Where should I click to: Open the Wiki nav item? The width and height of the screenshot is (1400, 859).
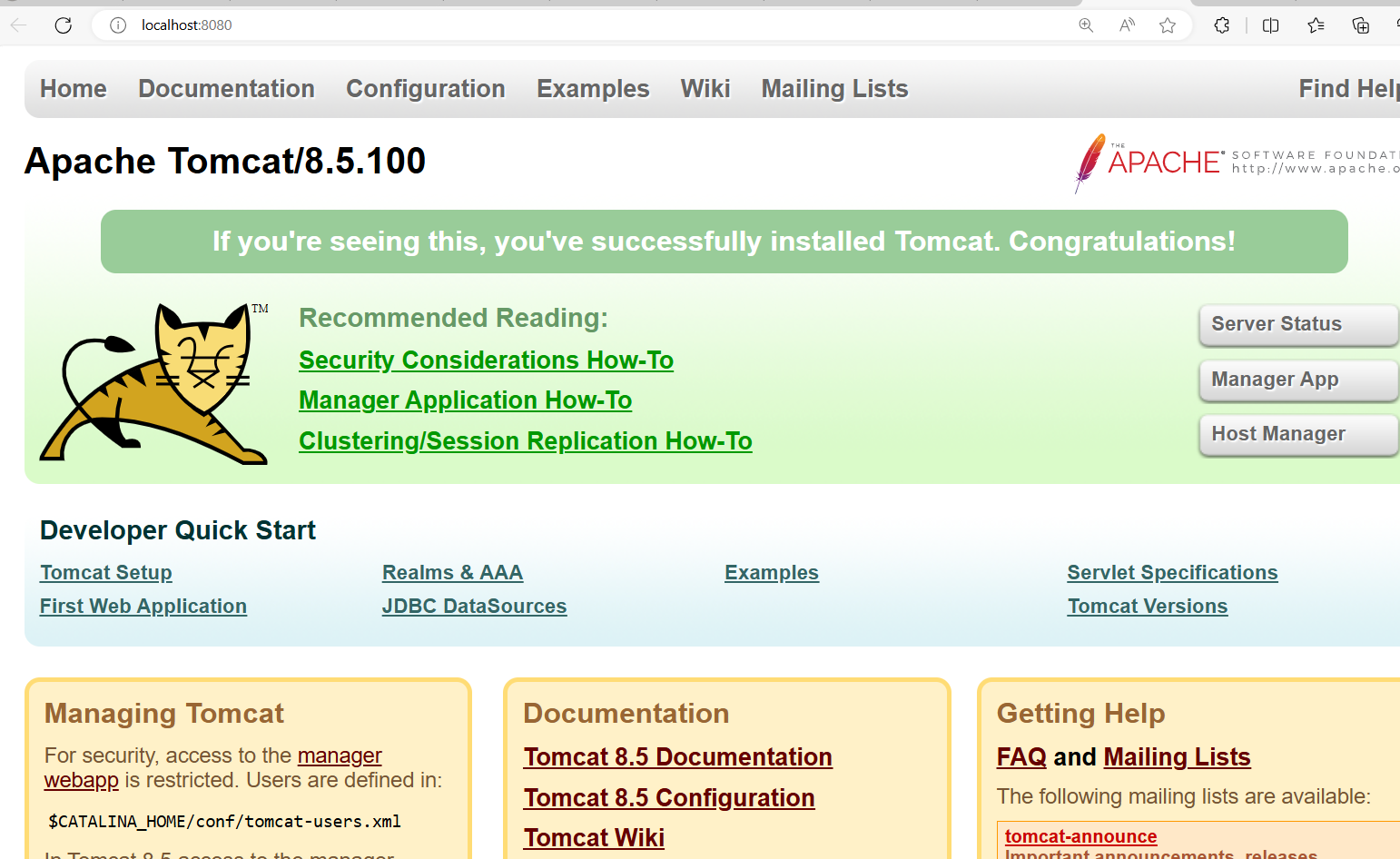(x=705, y=89)
